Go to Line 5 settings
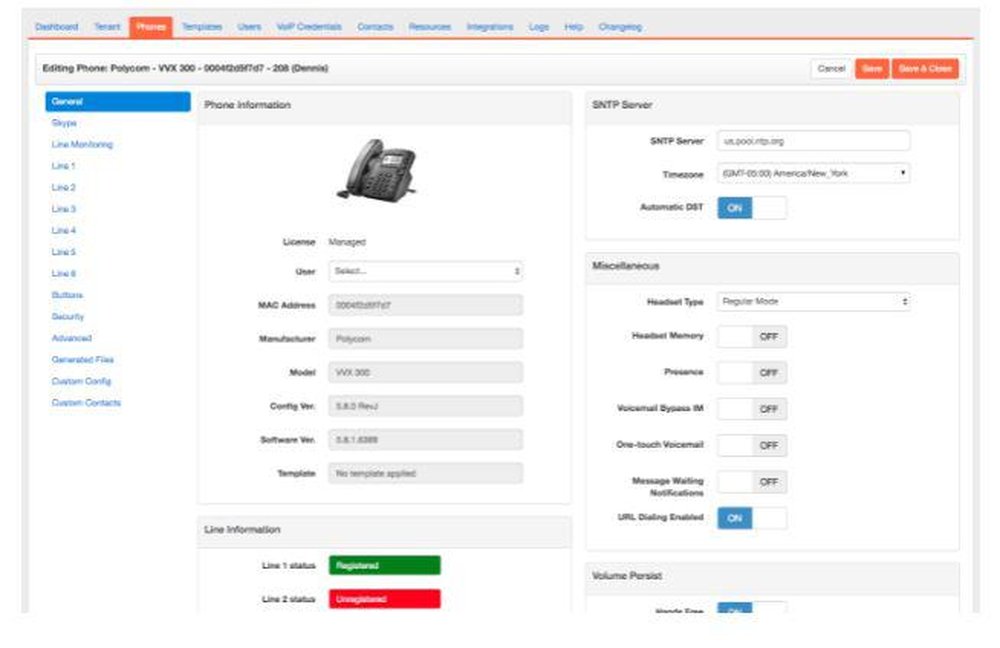Screen dimensions: 1000x648 pos(64,253)
